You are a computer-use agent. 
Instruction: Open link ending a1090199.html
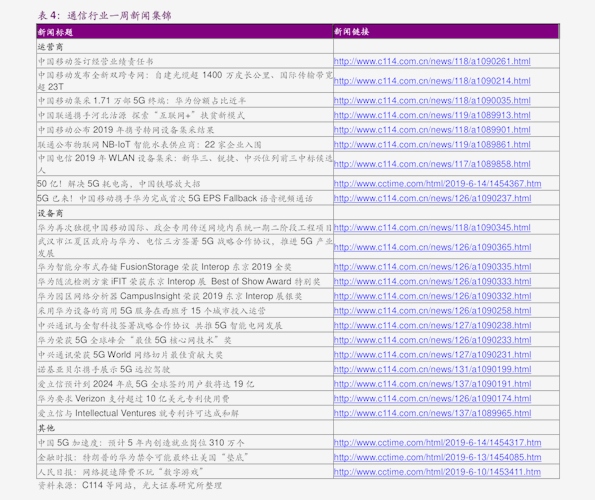(x=432, y=369)
